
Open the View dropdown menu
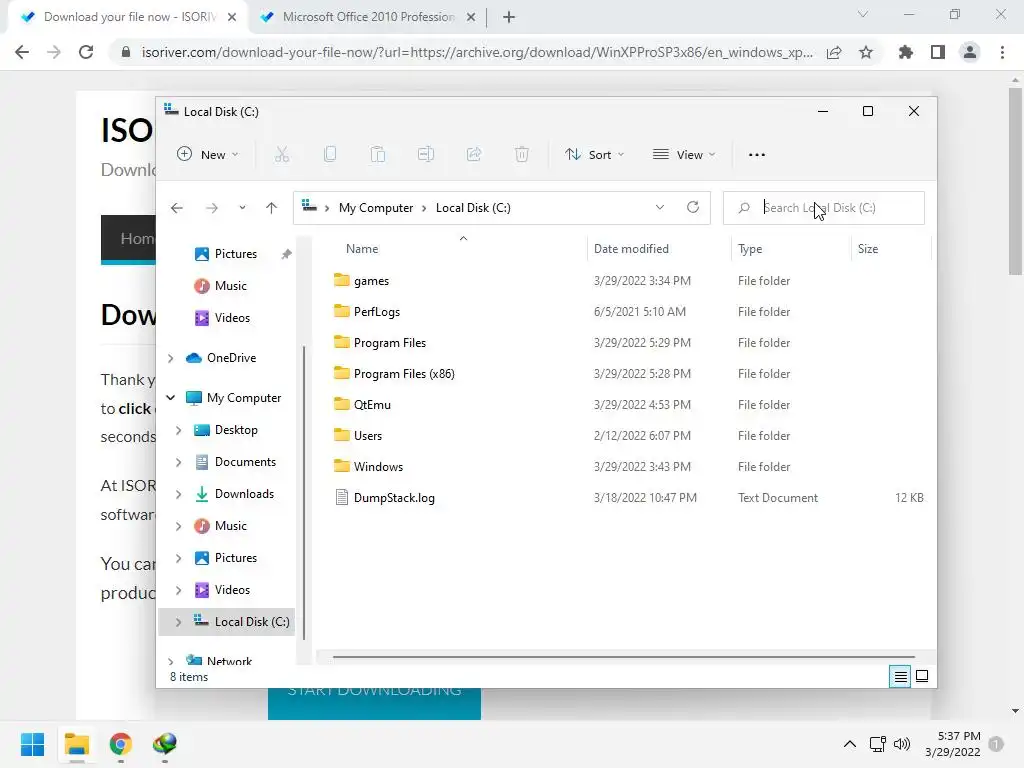pyautogui.click(x=684, y=155)
